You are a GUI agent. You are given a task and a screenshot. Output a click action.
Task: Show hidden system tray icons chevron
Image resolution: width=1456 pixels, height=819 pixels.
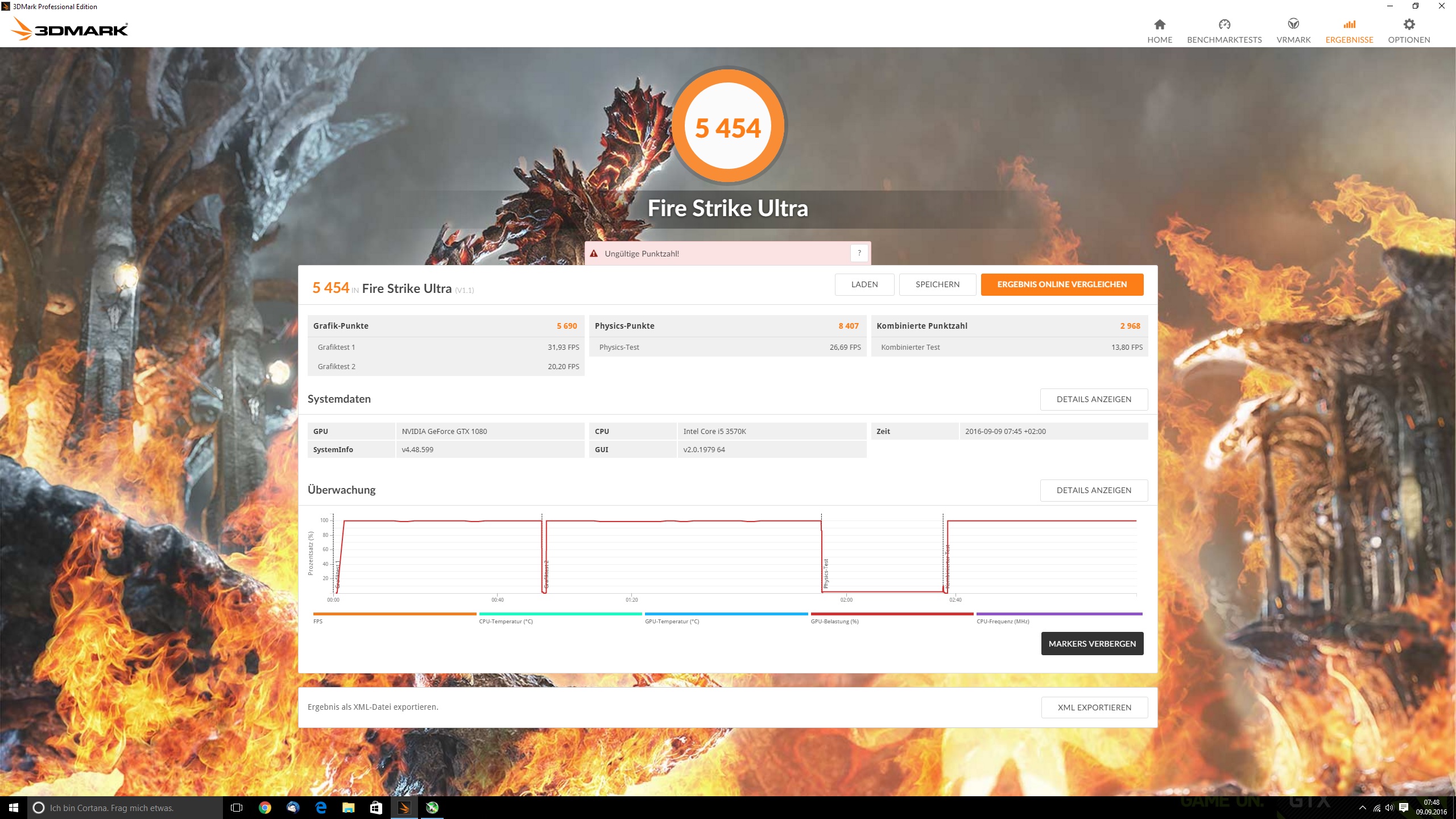pos(1362,808)
